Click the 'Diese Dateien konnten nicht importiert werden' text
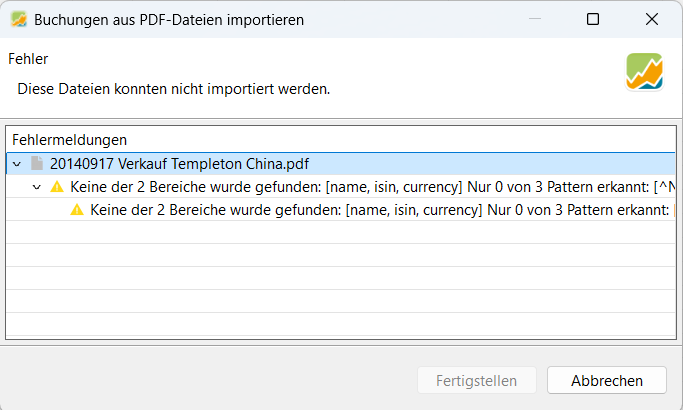The image size is (683, 410). [x=174, y=89]
